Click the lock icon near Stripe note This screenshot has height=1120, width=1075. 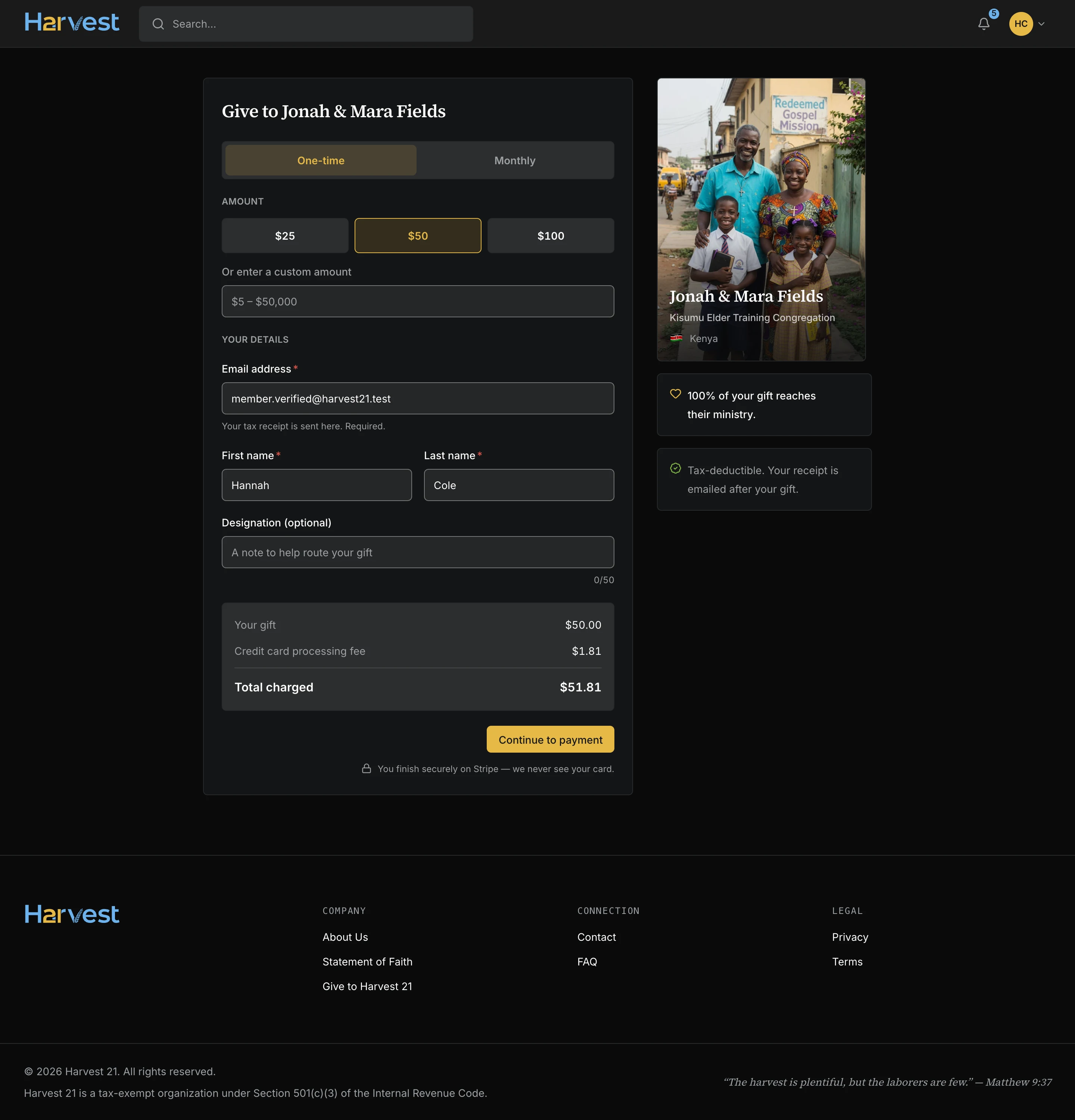pyautogui.click(x=367, y=769)
